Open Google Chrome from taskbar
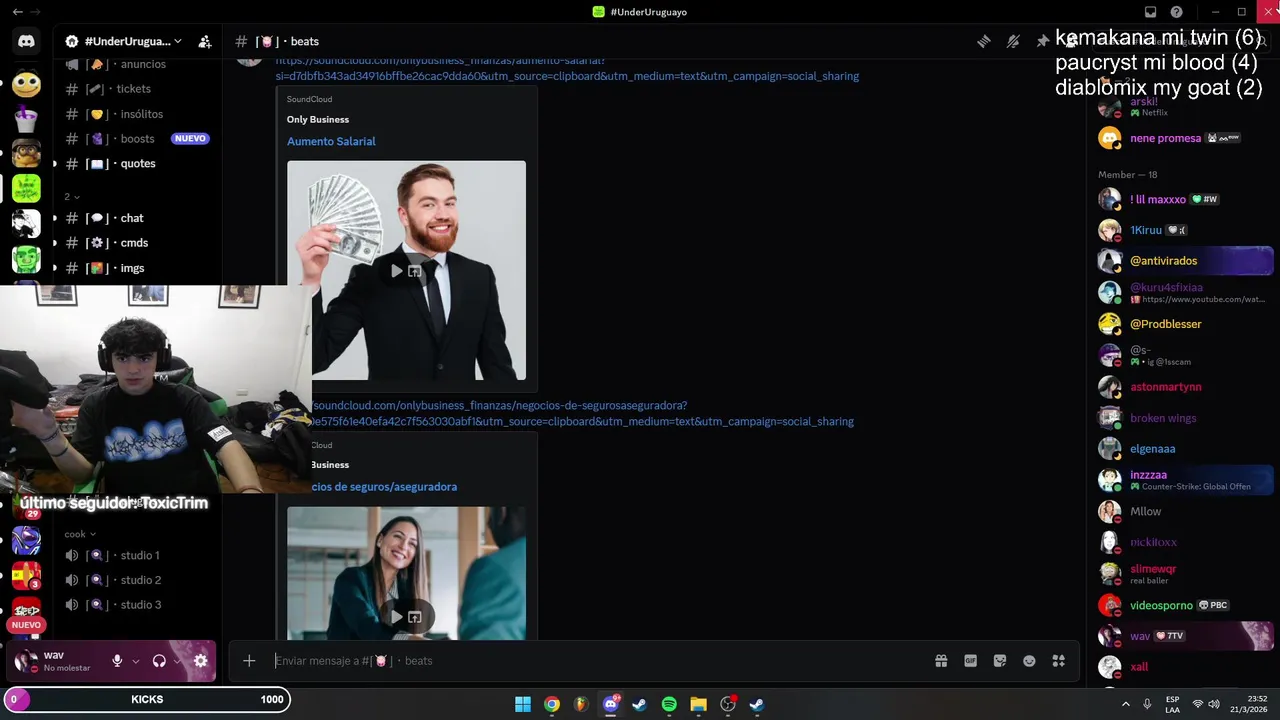Screen dimensions: 1280x720 (x=552, y=704)
